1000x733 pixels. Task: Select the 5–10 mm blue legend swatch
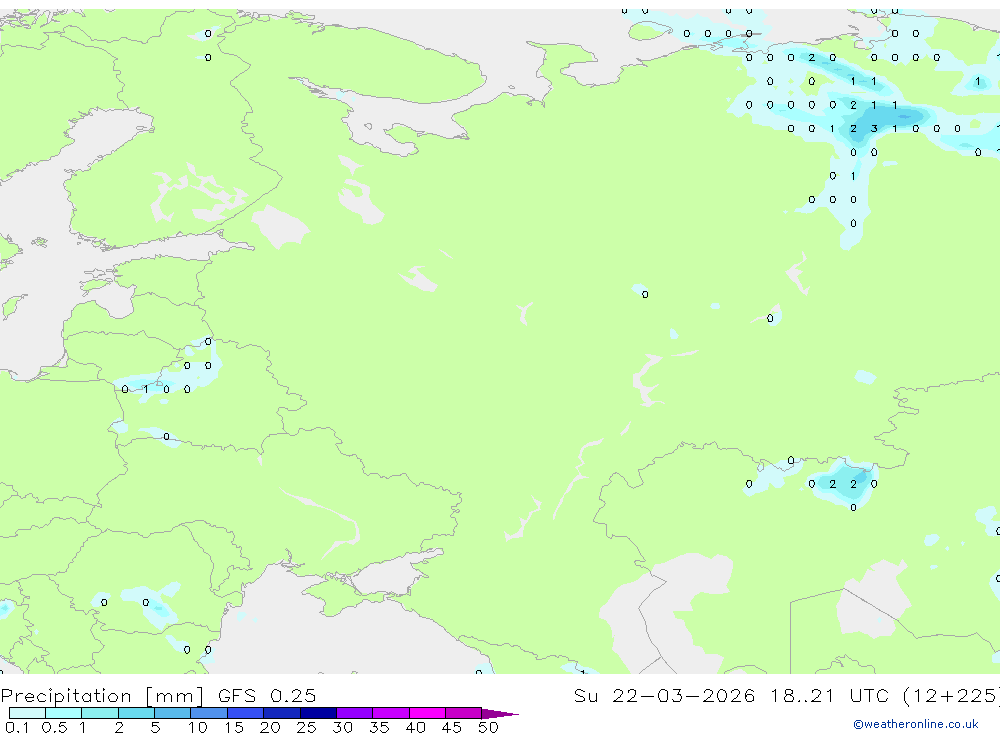(x=173, y=713)
